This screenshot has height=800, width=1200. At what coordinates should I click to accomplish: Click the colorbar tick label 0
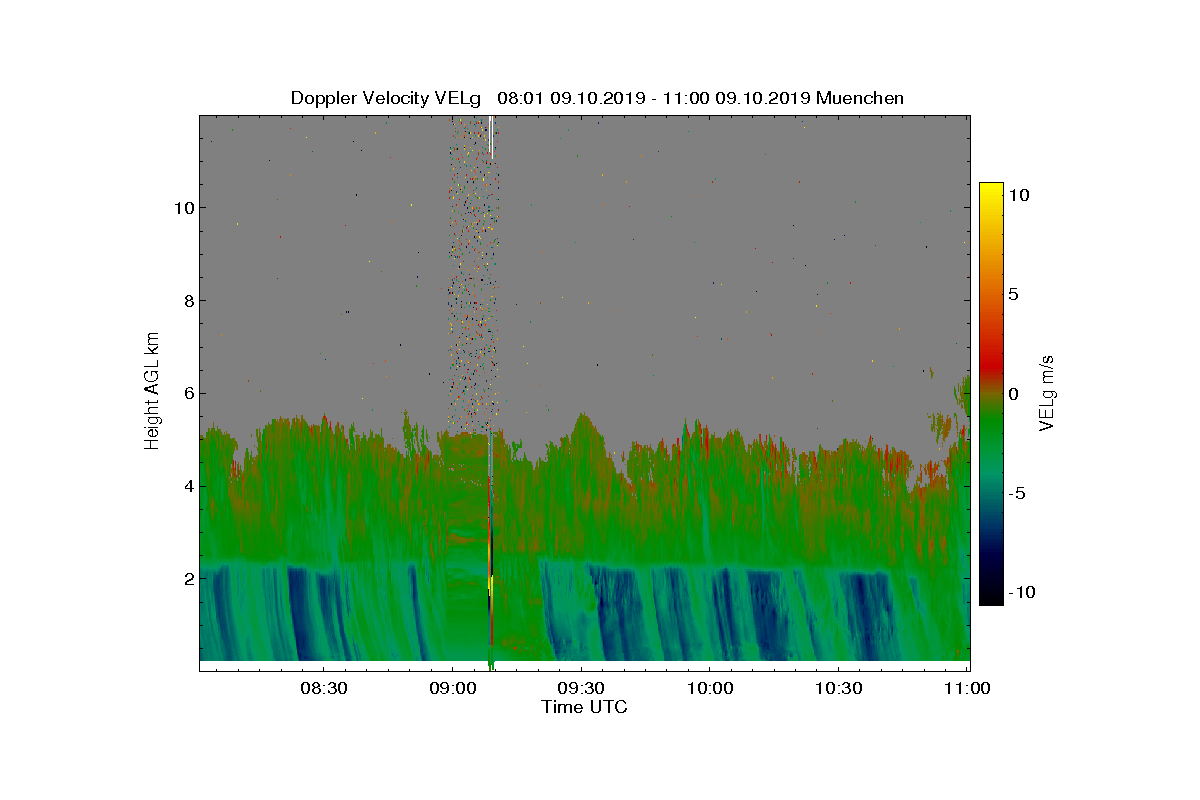[1014, 393]
